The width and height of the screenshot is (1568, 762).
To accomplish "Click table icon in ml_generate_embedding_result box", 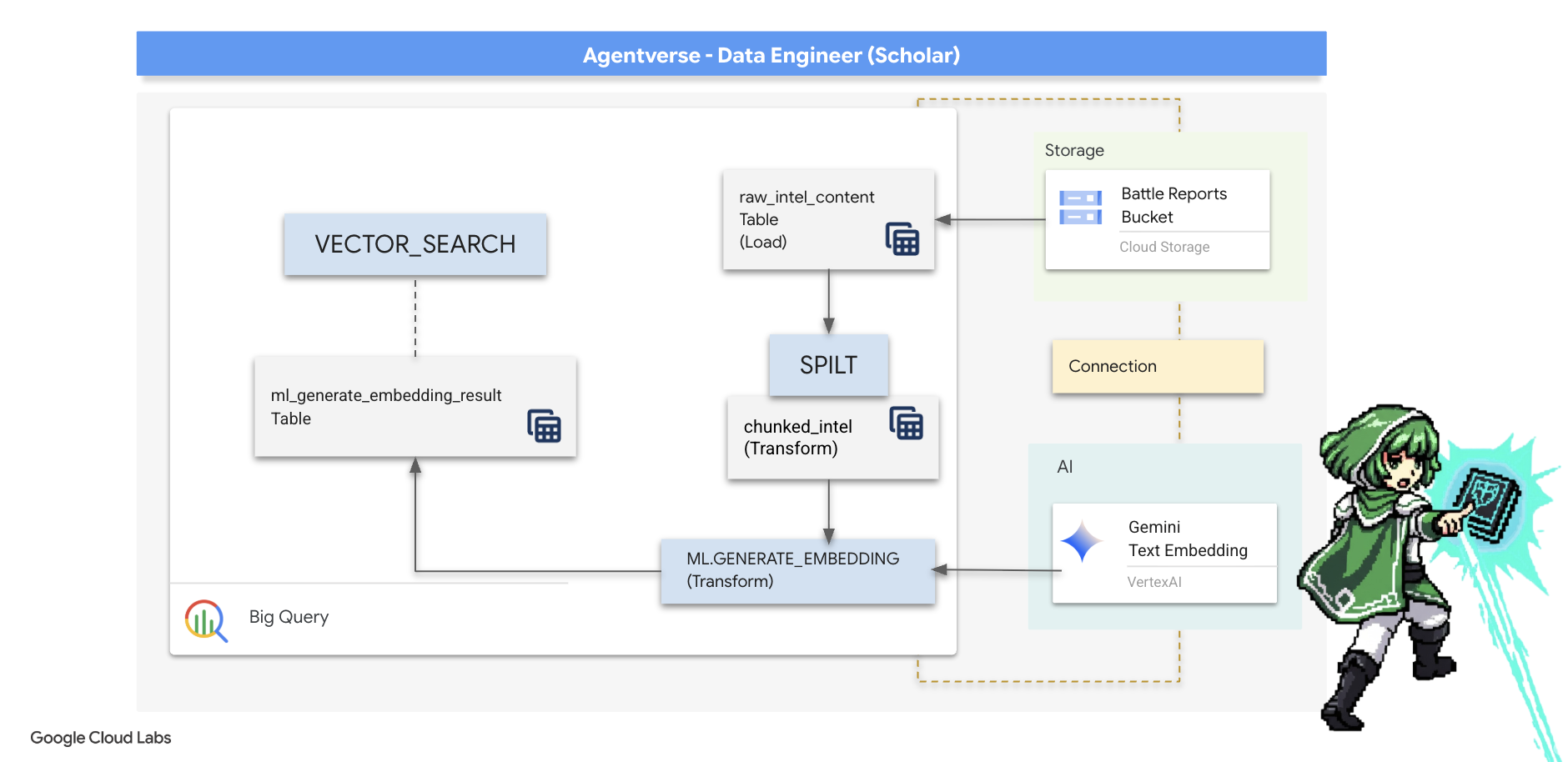I will click(544, 426).
